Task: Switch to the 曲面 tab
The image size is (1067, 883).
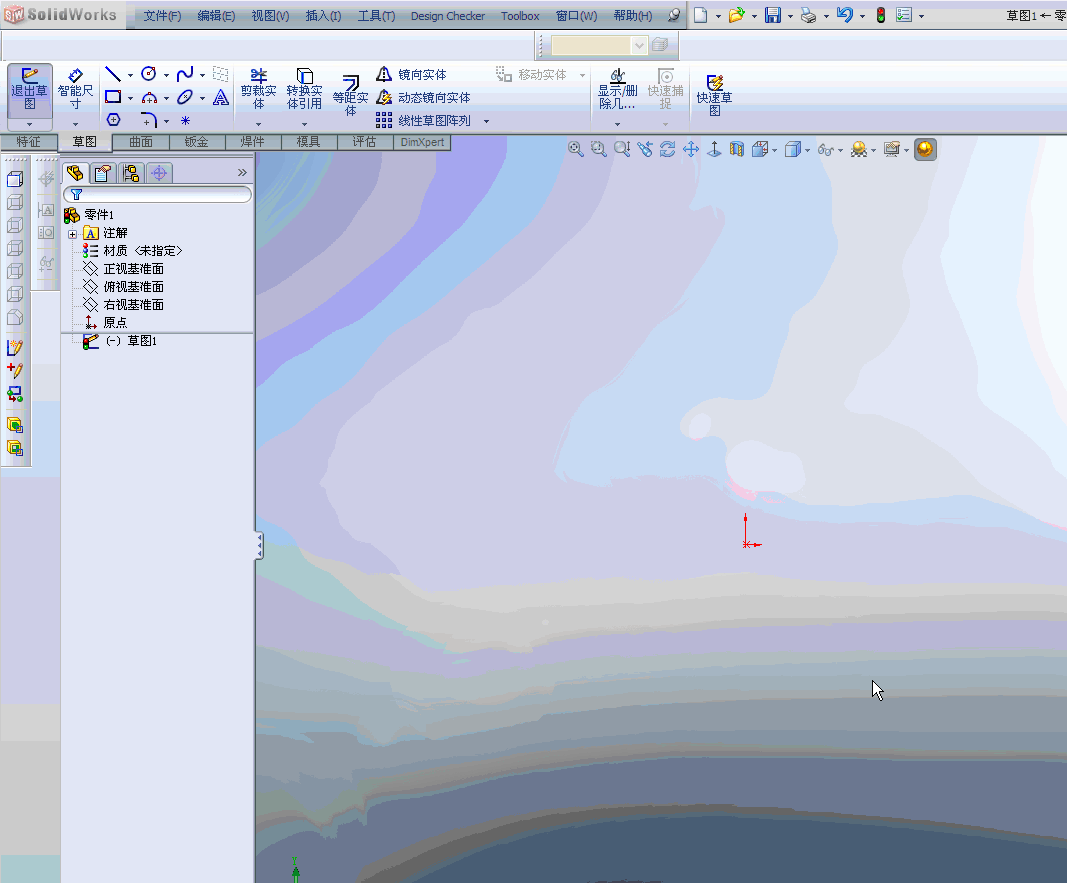Action: [x=141, y=141]
